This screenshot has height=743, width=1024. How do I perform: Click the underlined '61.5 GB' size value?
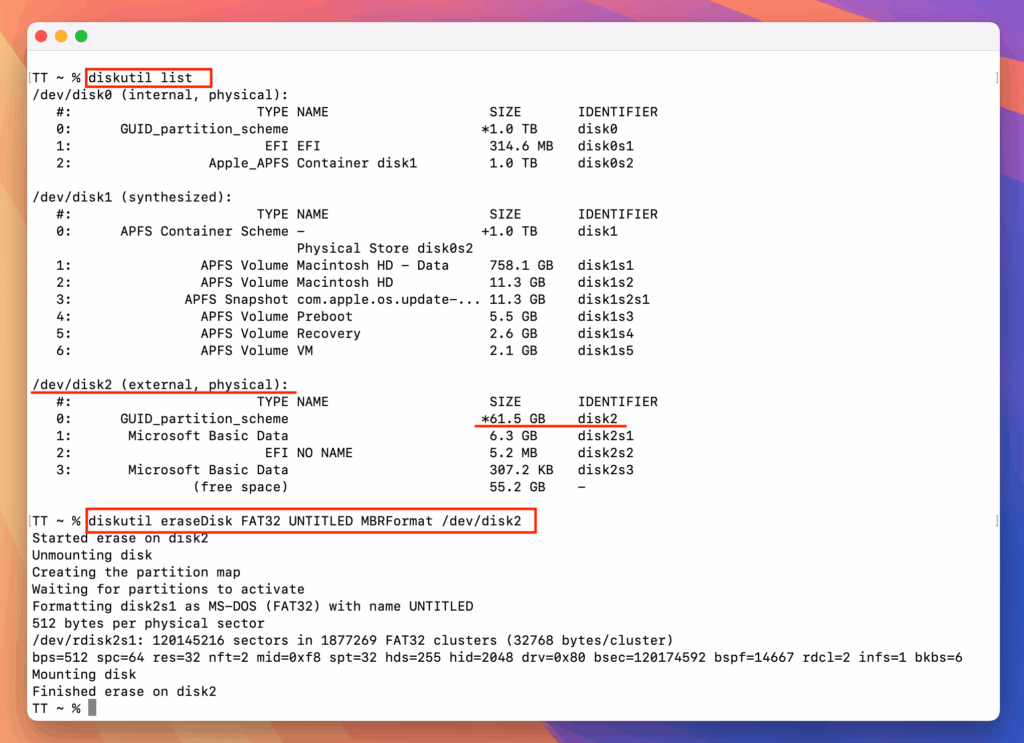coord(513,419)
